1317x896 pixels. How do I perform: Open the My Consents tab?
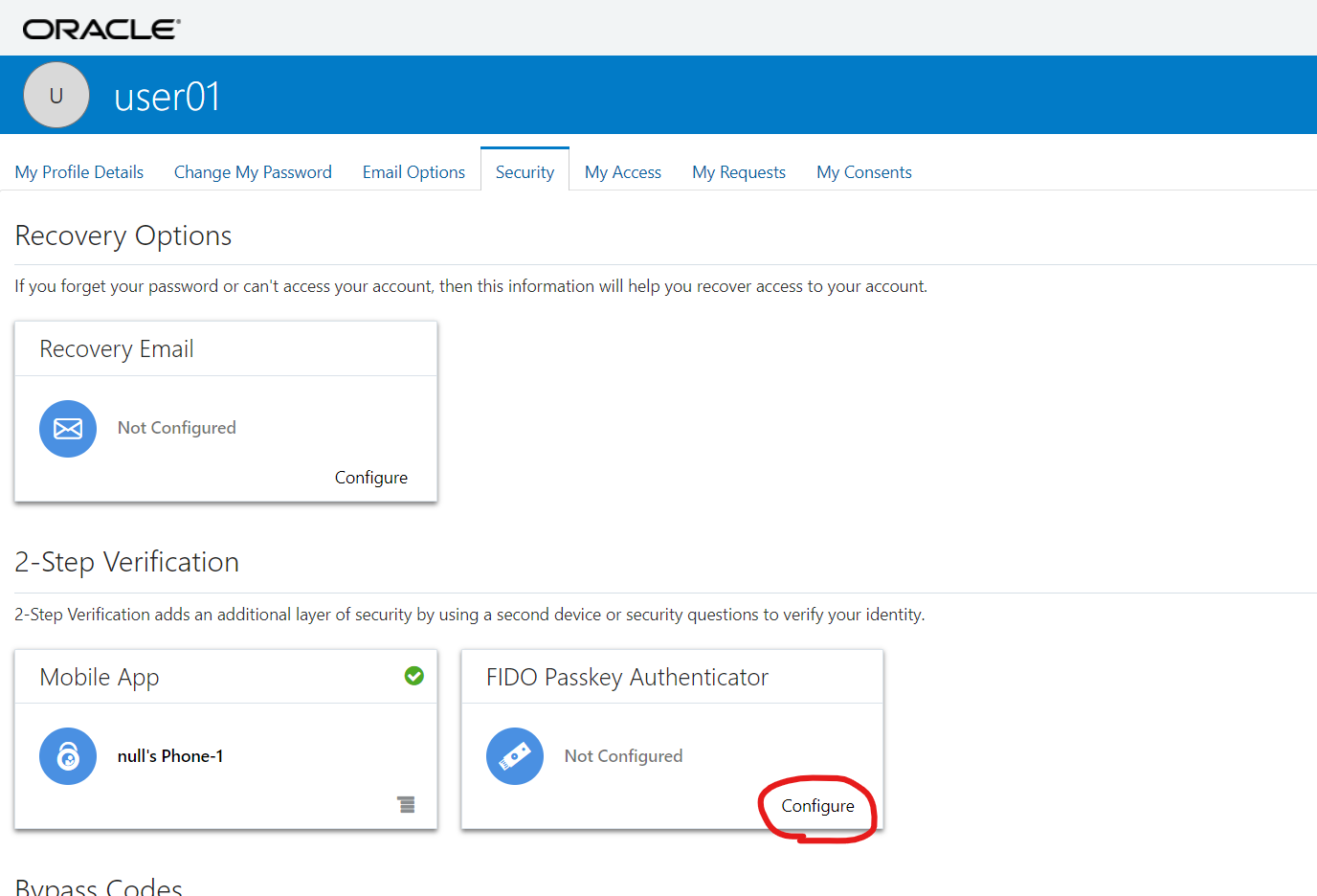864,172
